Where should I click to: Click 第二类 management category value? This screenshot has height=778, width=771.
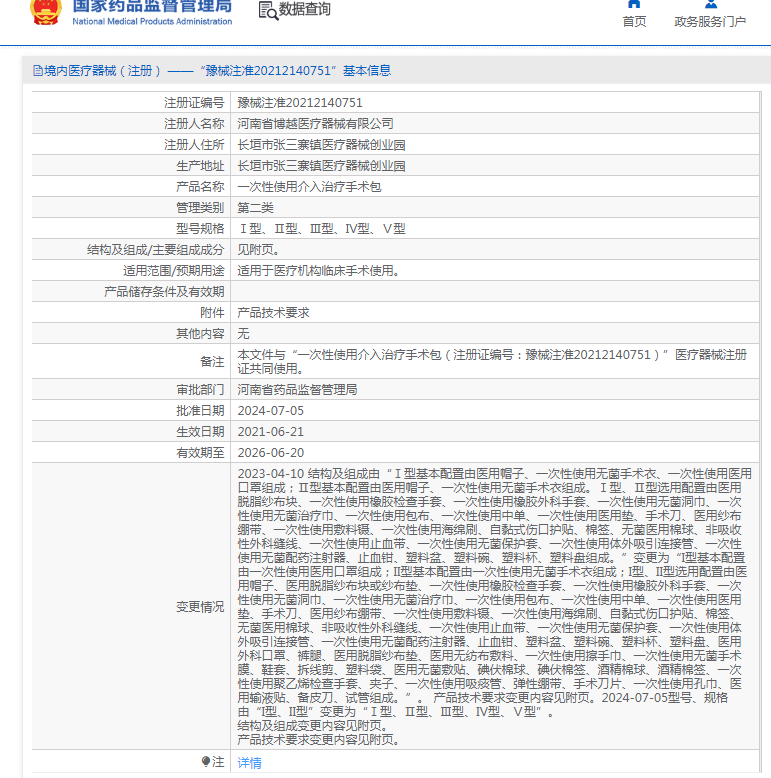255,208
